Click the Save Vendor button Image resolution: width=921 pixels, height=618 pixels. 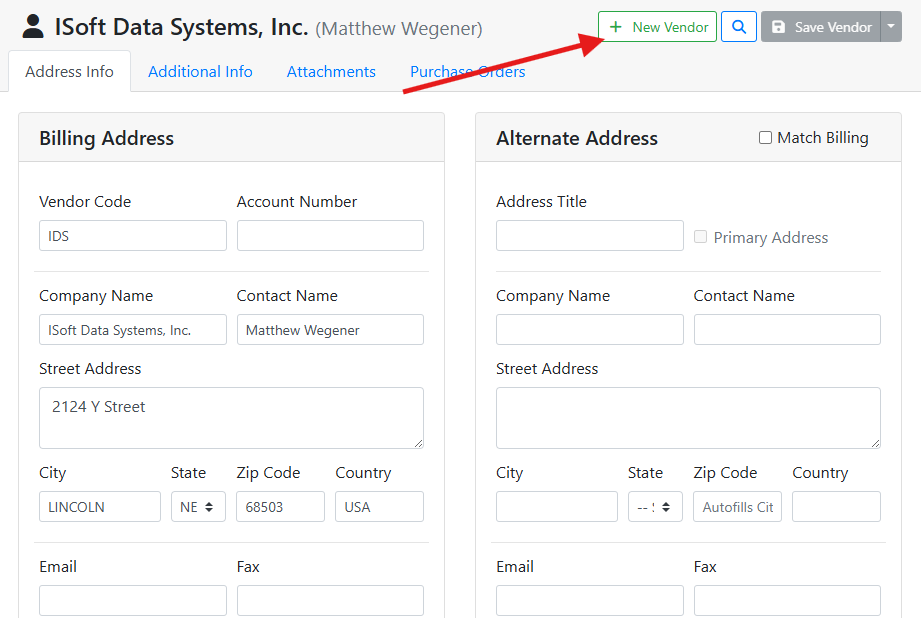pos(821,27)
